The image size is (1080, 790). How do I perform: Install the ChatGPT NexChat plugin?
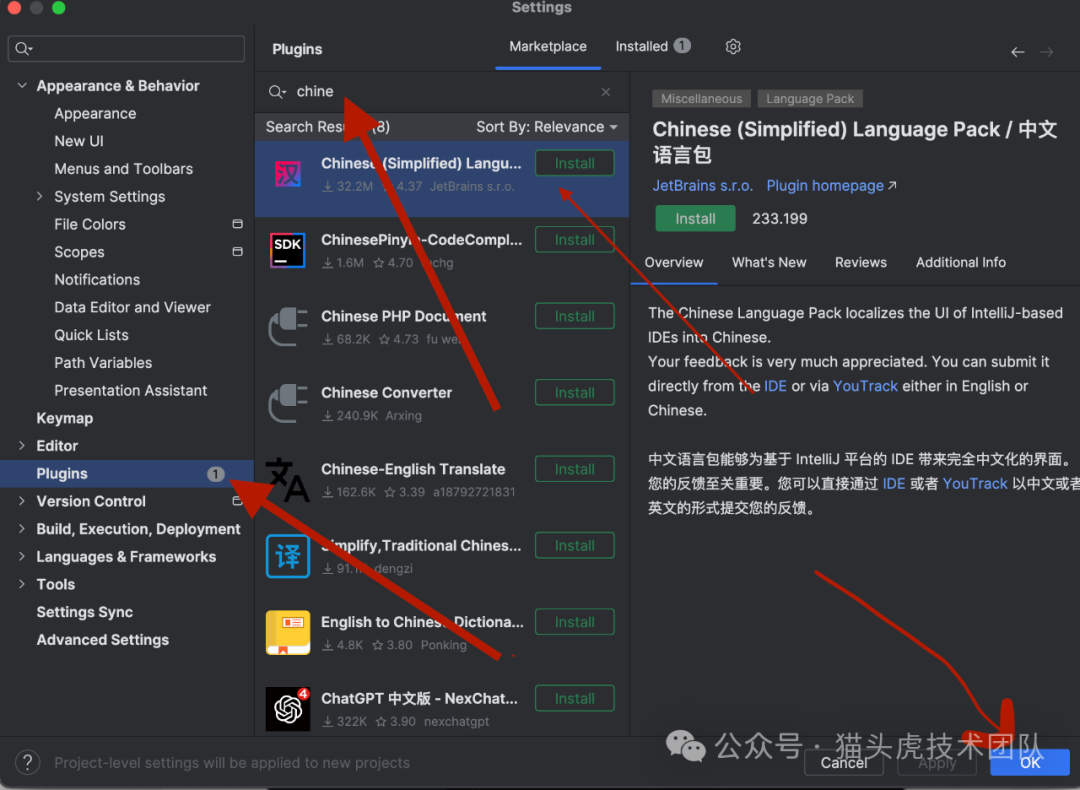pyautogui.click(x=574, y=698)
